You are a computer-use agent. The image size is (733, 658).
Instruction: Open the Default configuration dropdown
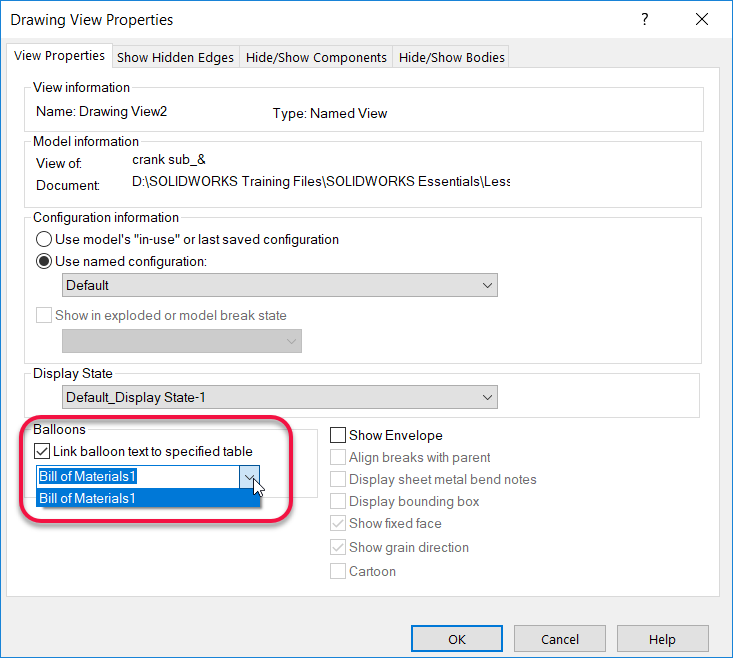pos(280,285)
